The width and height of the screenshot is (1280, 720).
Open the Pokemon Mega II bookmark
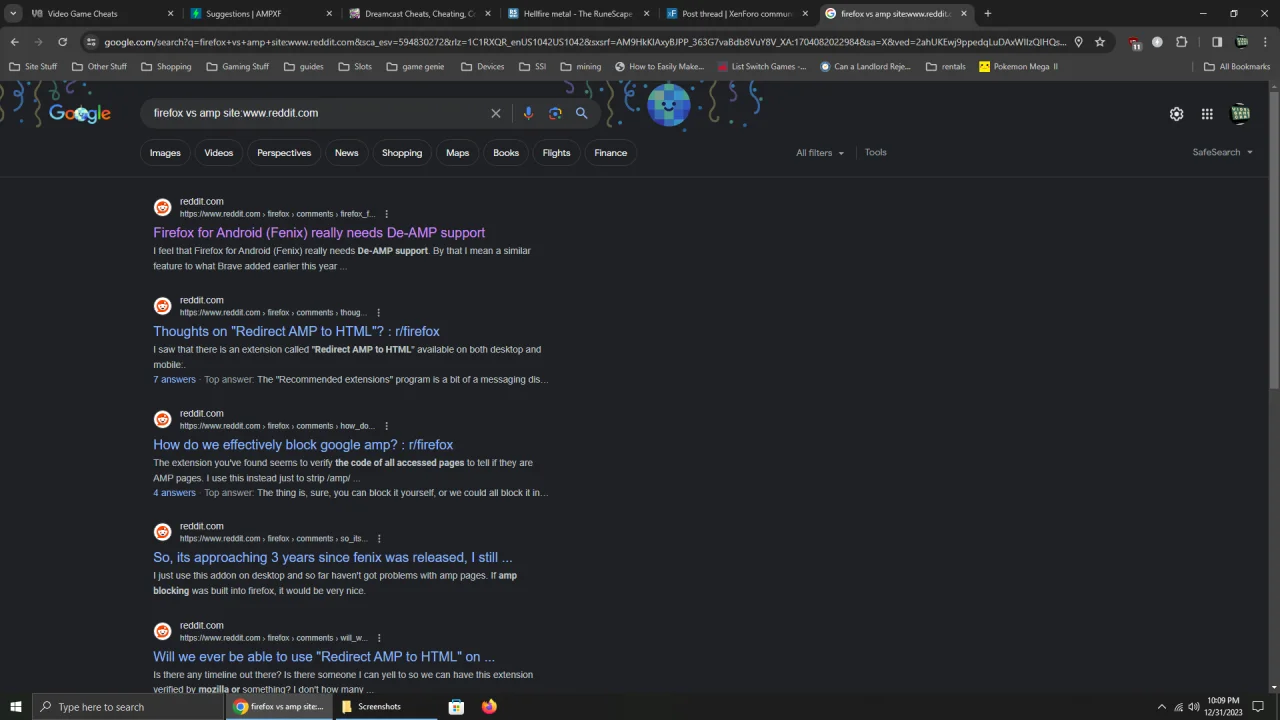[x=1018, y=67]
